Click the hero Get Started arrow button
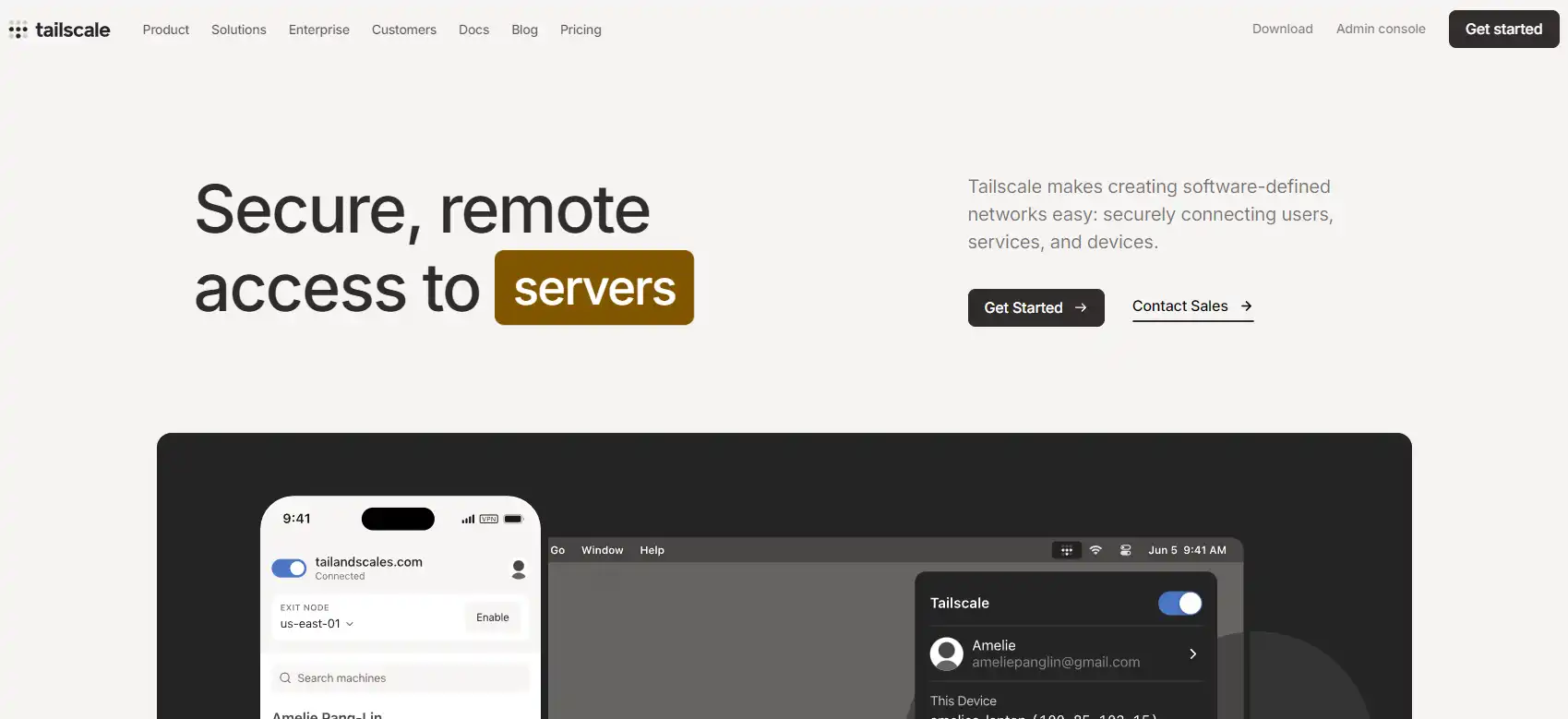 1036,307
